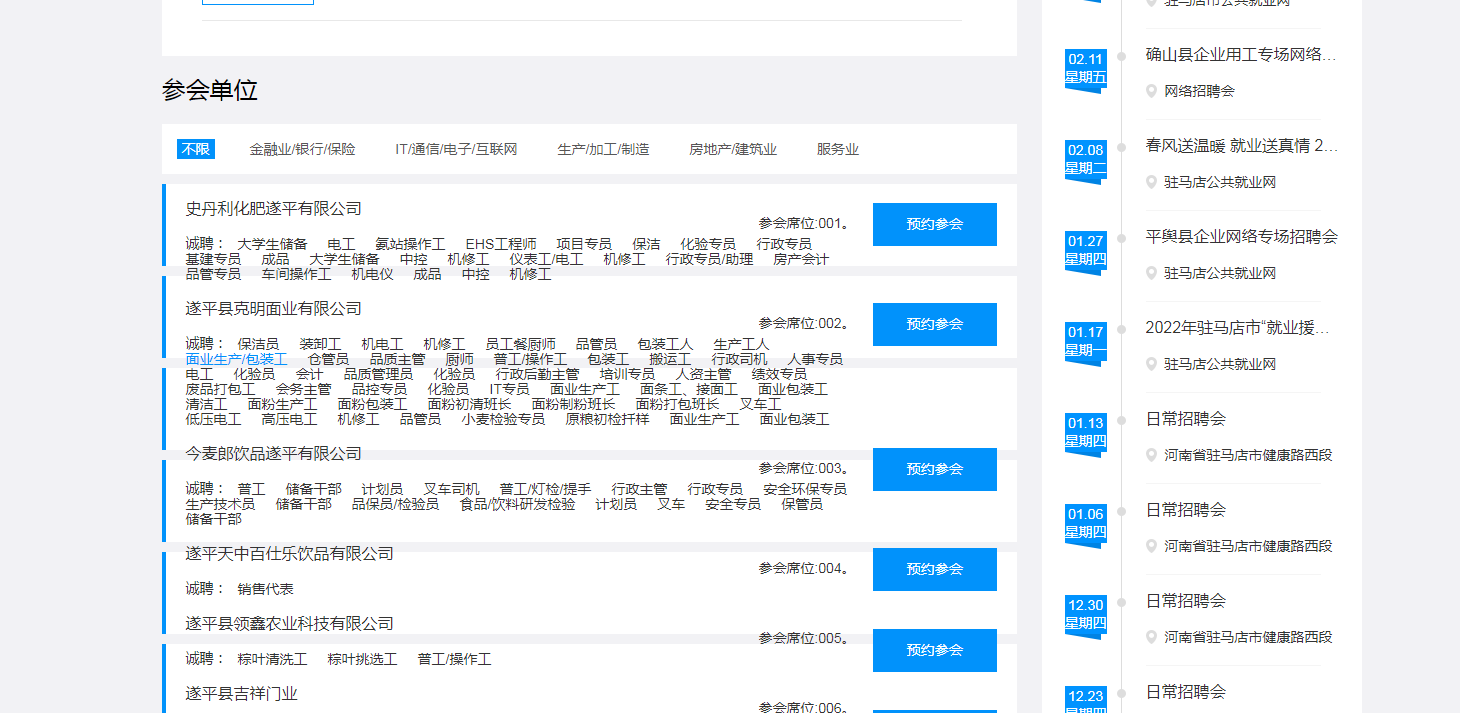Click 预约参会 for 史丹利化肥遂平有限公司

click(x=935, y=224)
